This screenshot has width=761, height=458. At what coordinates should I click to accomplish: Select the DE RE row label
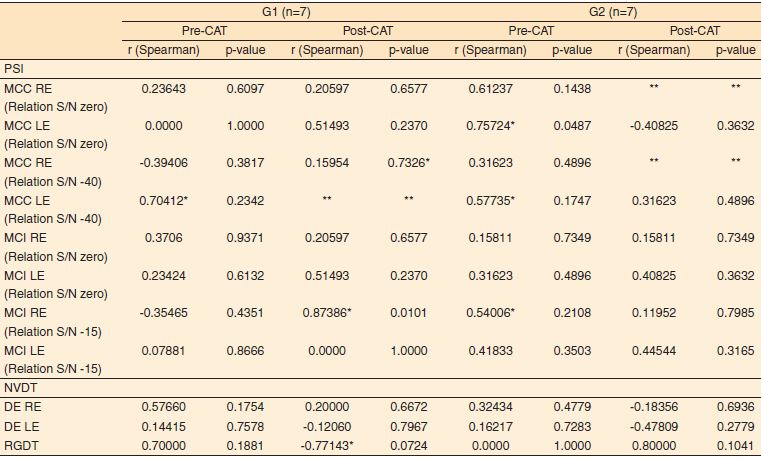[x=24, y=407]
